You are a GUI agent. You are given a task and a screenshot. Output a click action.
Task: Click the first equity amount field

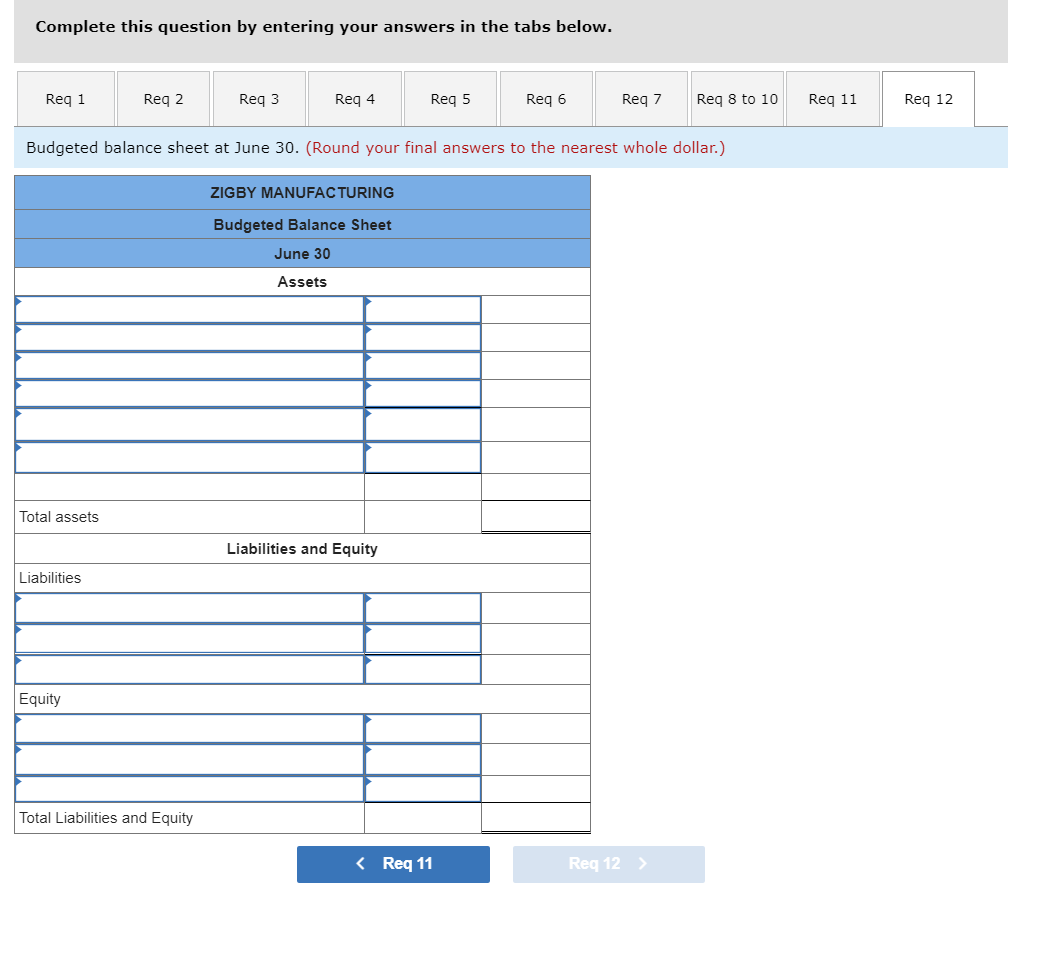[x=423, y=729]
